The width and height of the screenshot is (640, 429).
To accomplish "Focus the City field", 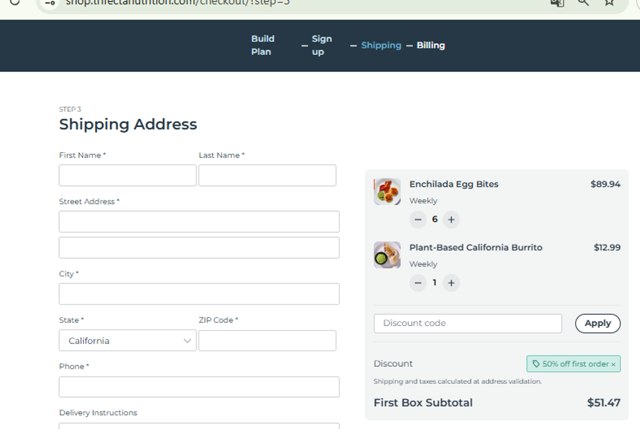I will pos(199,294).
